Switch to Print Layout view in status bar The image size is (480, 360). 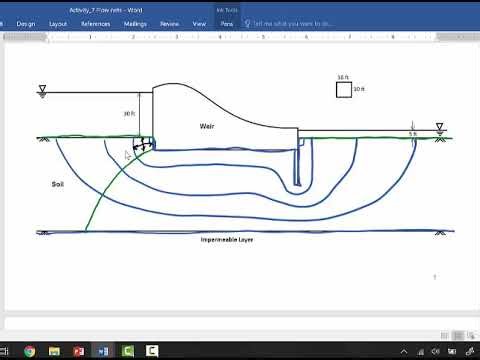point(458,335)
